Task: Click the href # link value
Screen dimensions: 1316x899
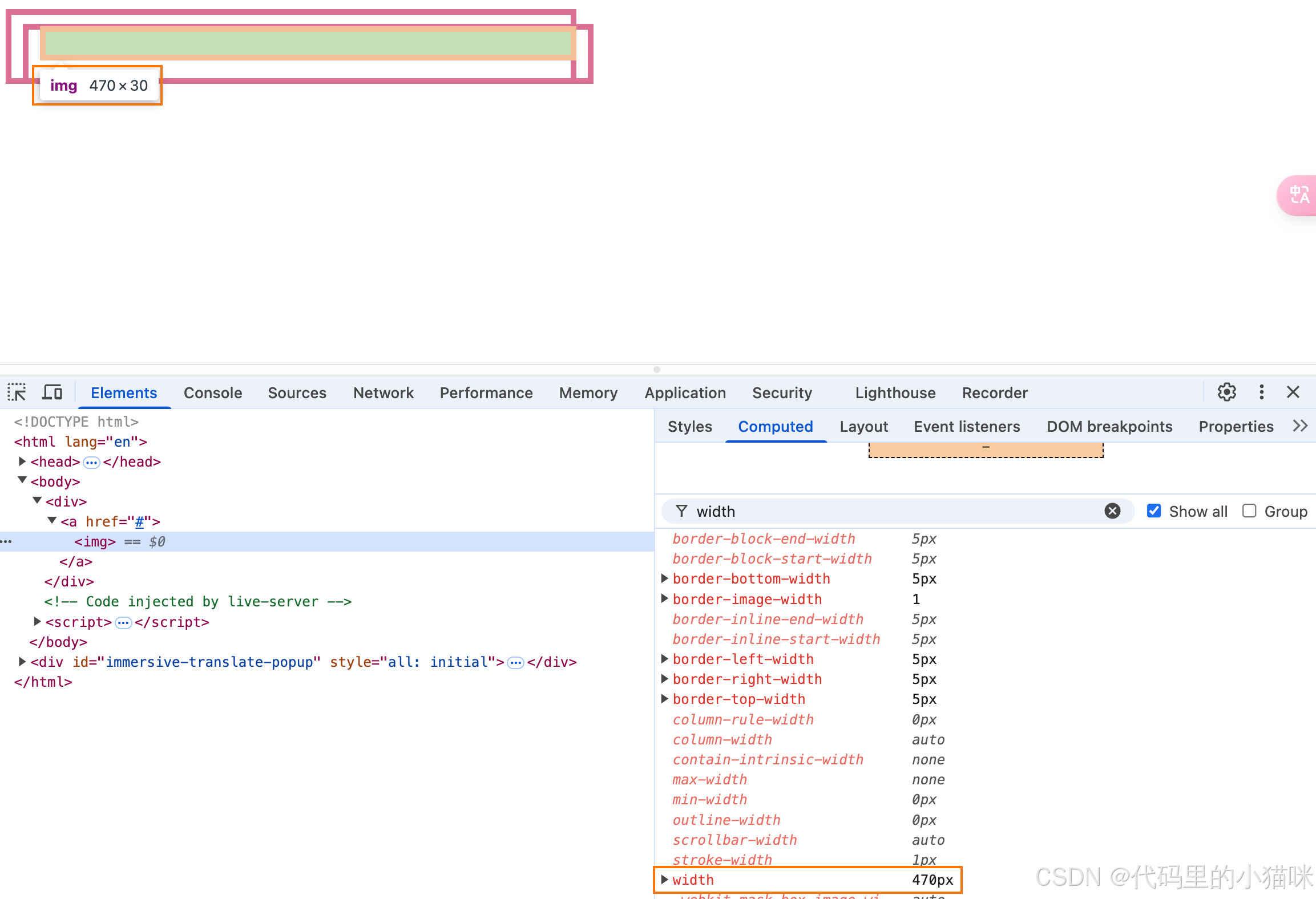Action: pyautogui.click(x=139, y=521)
